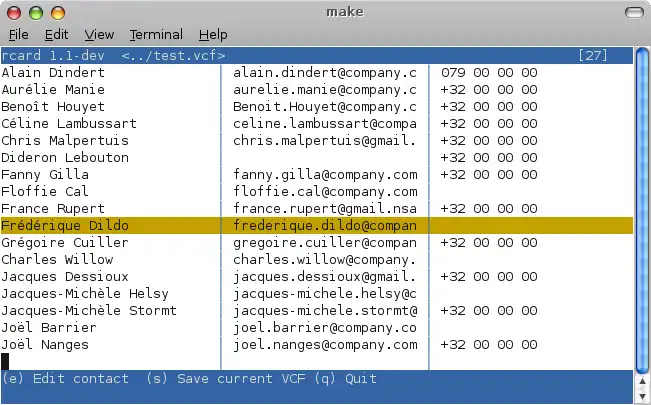Click the Edit contact hint
The image size is (651, 405).
click(66, 379)
